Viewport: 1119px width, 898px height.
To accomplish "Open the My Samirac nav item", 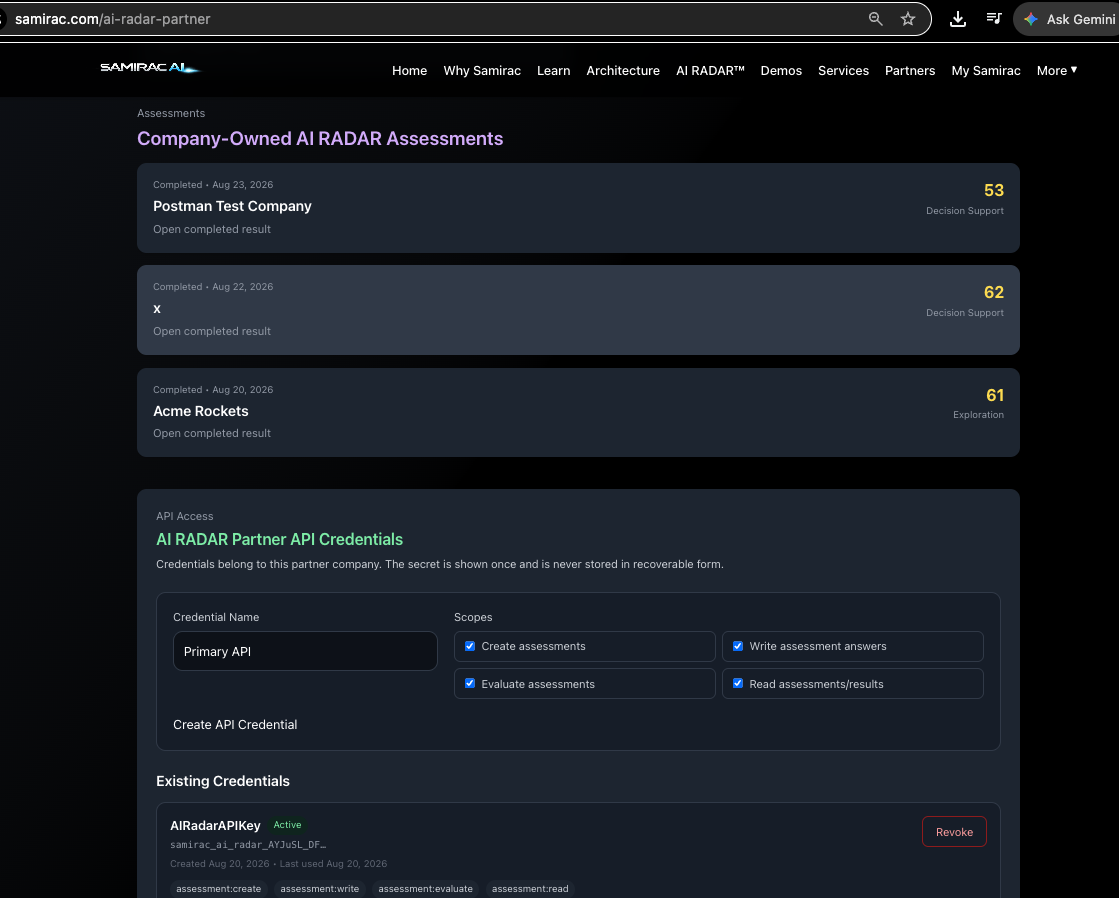I will click(x=986, y=71).
